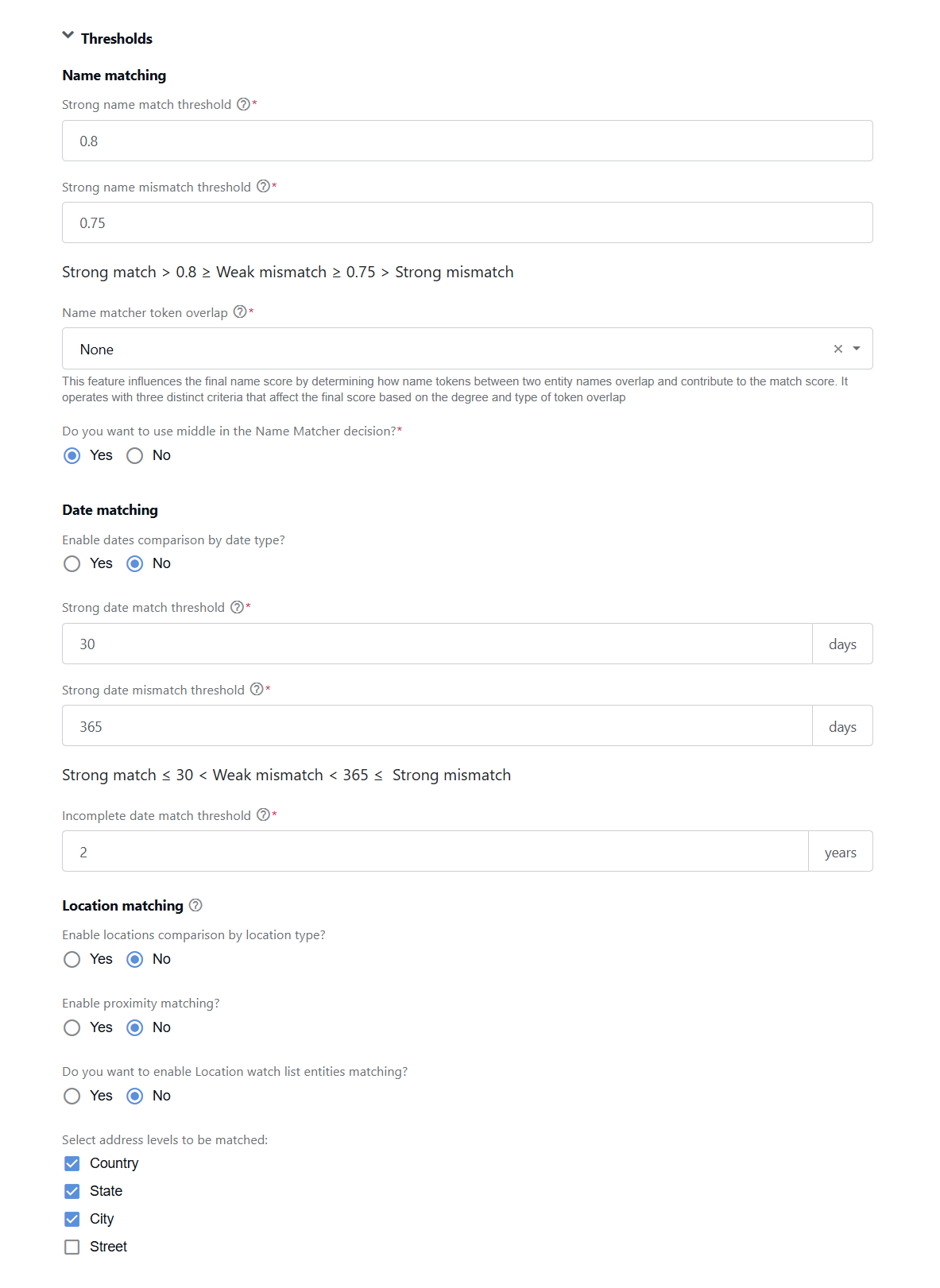The width and height of the screenshot is (940, 1288).
Task: Show help for Name matcher token overlap
Action: click(x=240, y=311)
